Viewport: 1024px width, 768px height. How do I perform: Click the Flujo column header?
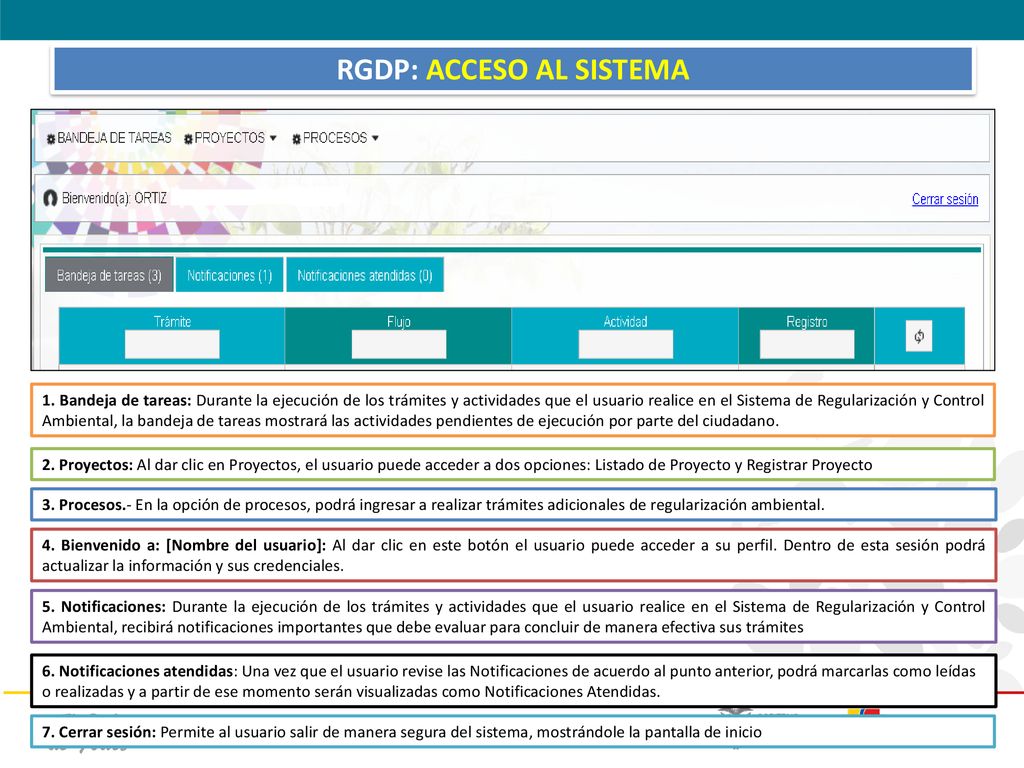(x=399, y=321)
